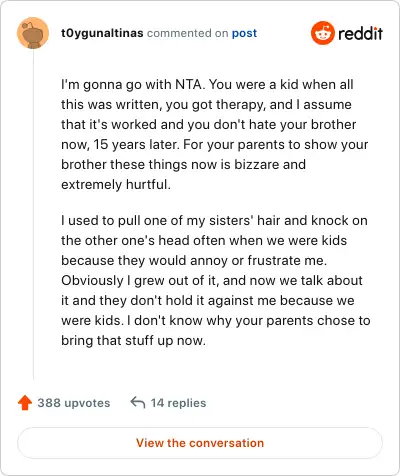This screenshot has width=400, height=476.
Task: Select the 'View the conversation' button
Action: click(200, 443)
